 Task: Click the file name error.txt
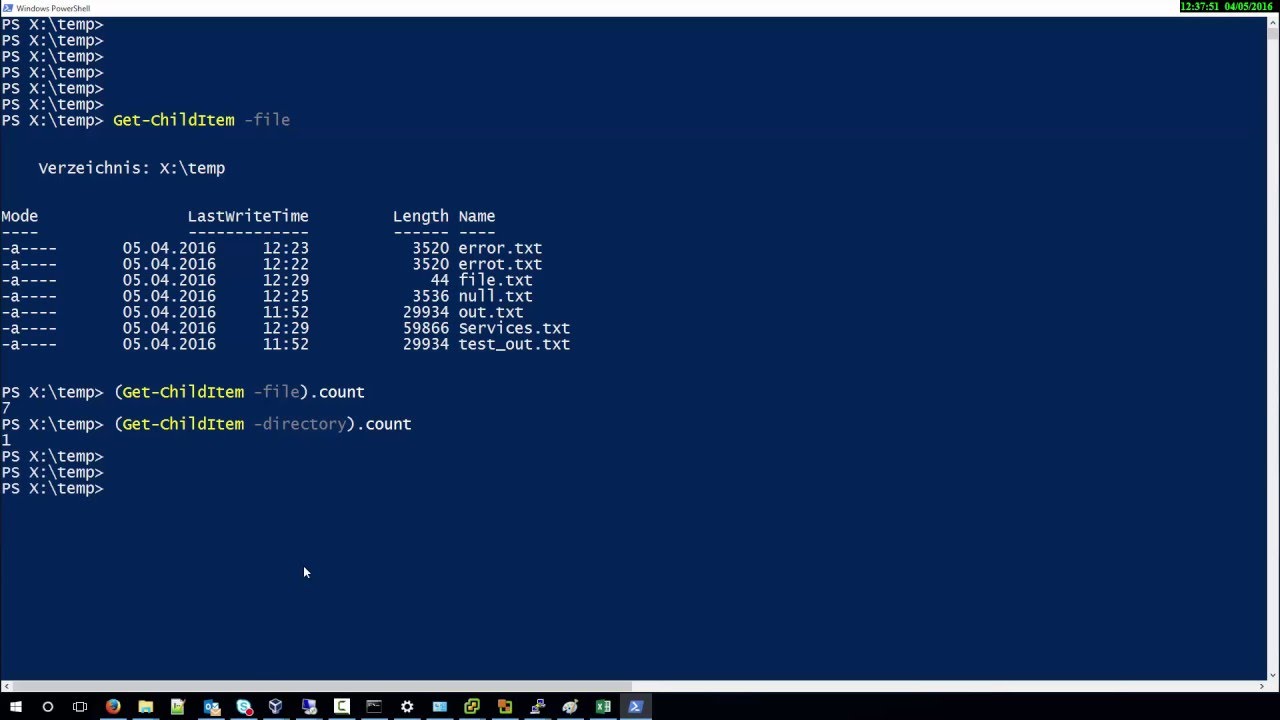pos(500,248)
